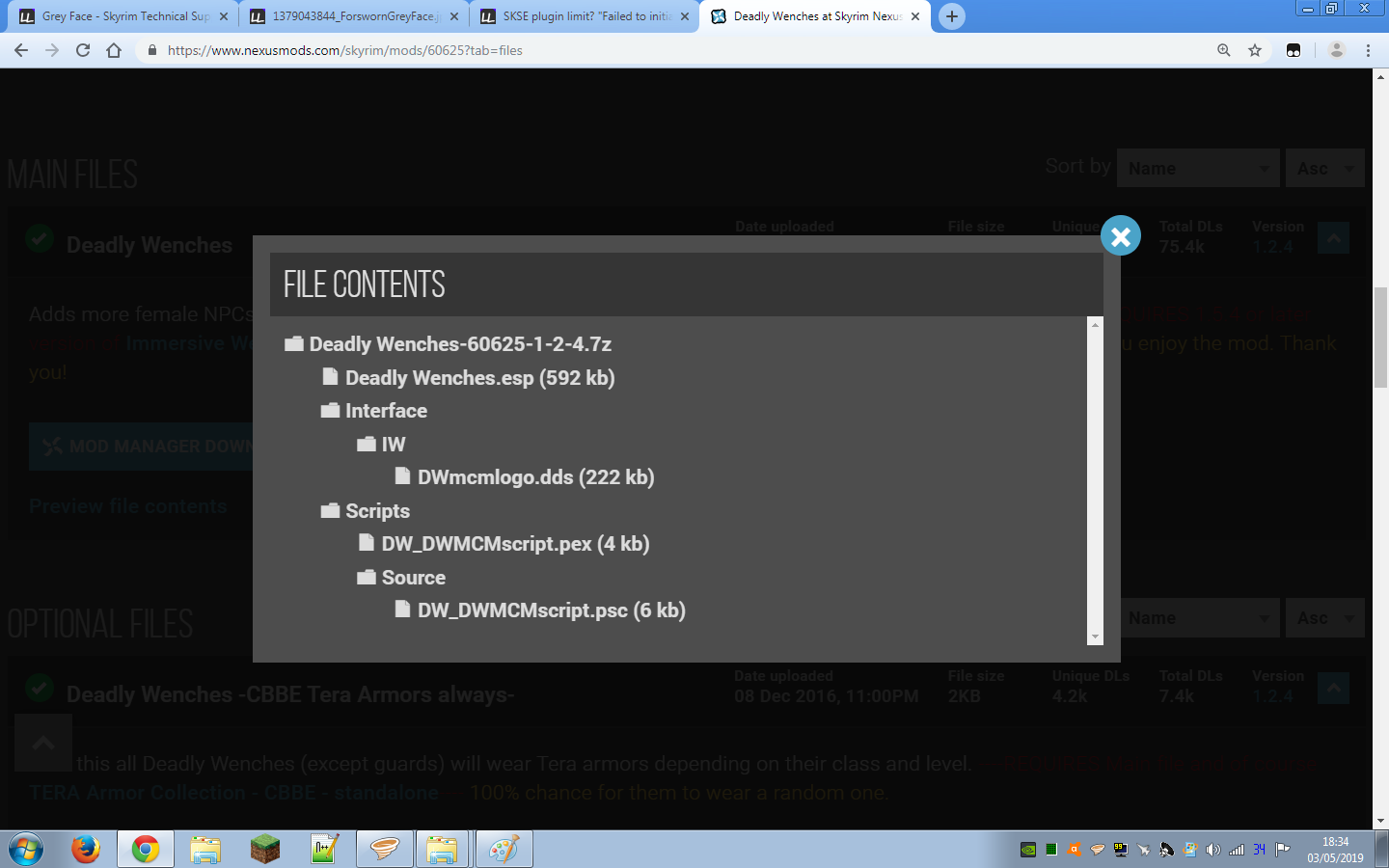Click the volume speaker tray icon

[x=1212, y=850]
